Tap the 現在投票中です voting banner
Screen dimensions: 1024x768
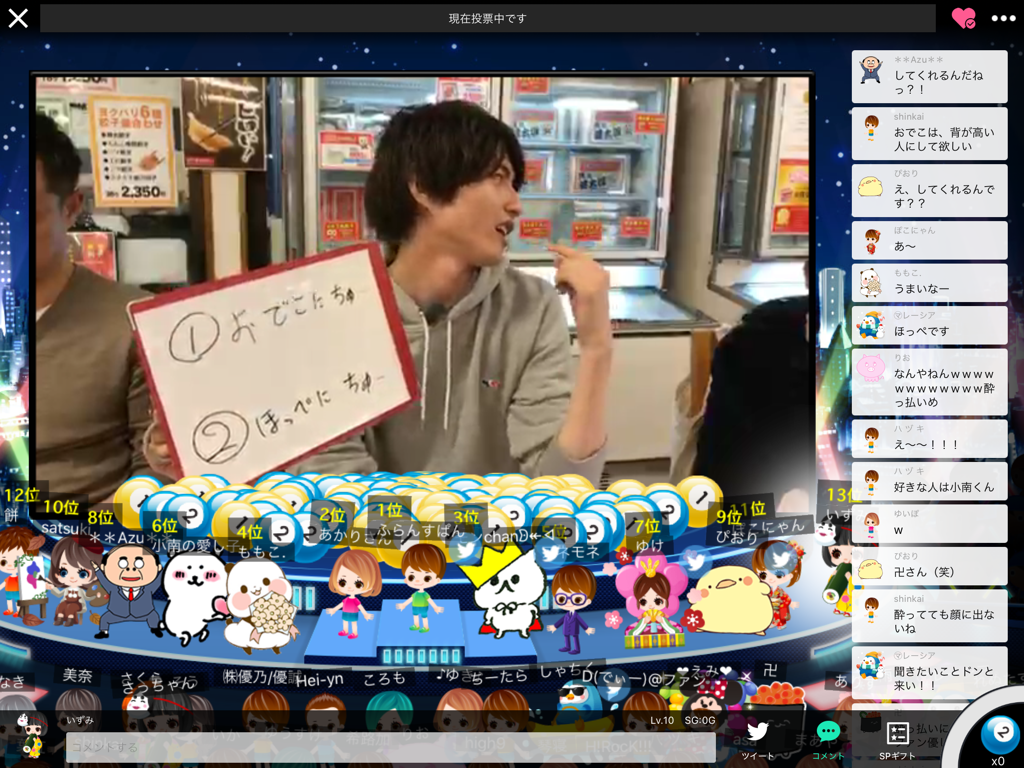pos(487,18)
